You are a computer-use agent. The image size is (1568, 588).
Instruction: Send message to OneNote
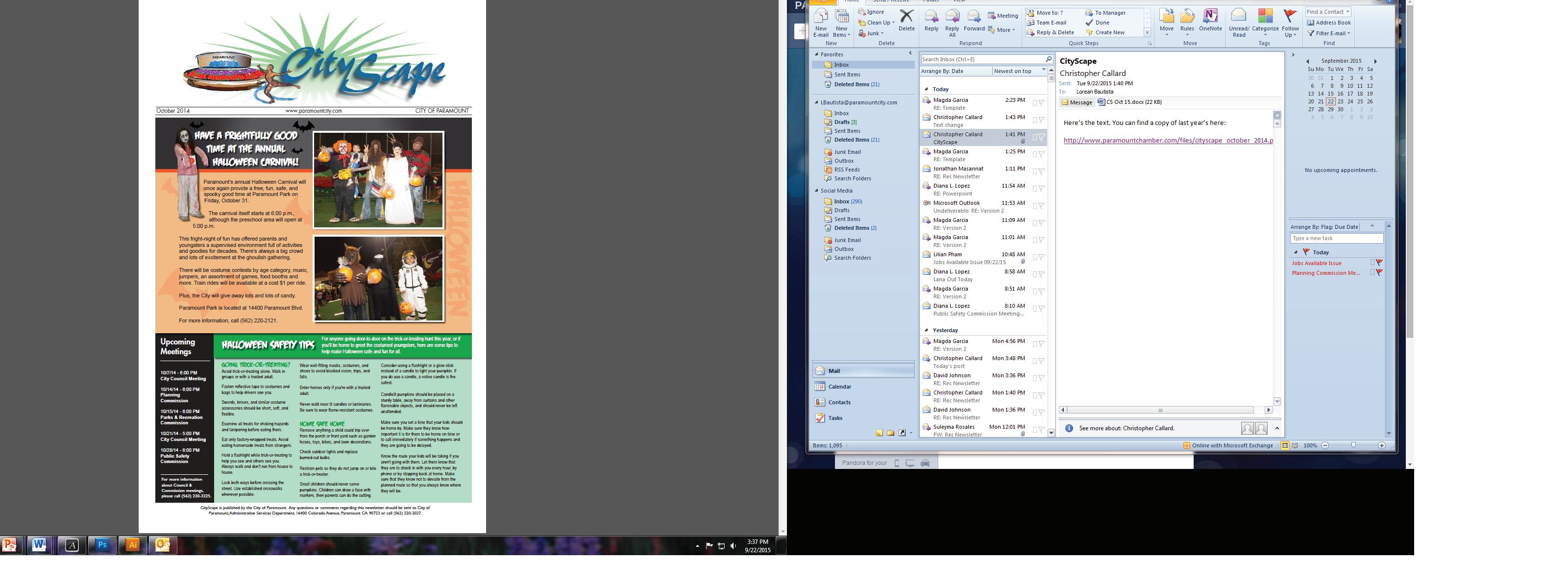coord(1210,17)
